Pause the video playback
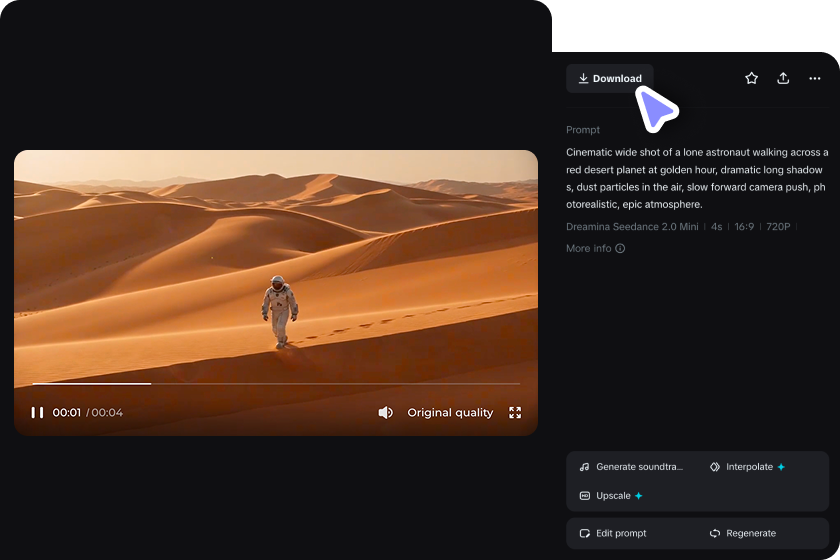Image resolution: width=840 pixels, height=560 pixels. 37,413
